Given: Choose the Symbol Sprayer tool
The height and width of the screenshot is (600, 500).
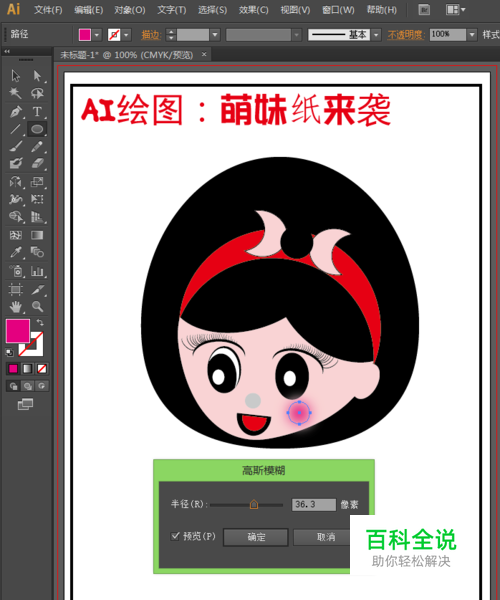Looking at the screenshot, I should (x=15, y=271).
